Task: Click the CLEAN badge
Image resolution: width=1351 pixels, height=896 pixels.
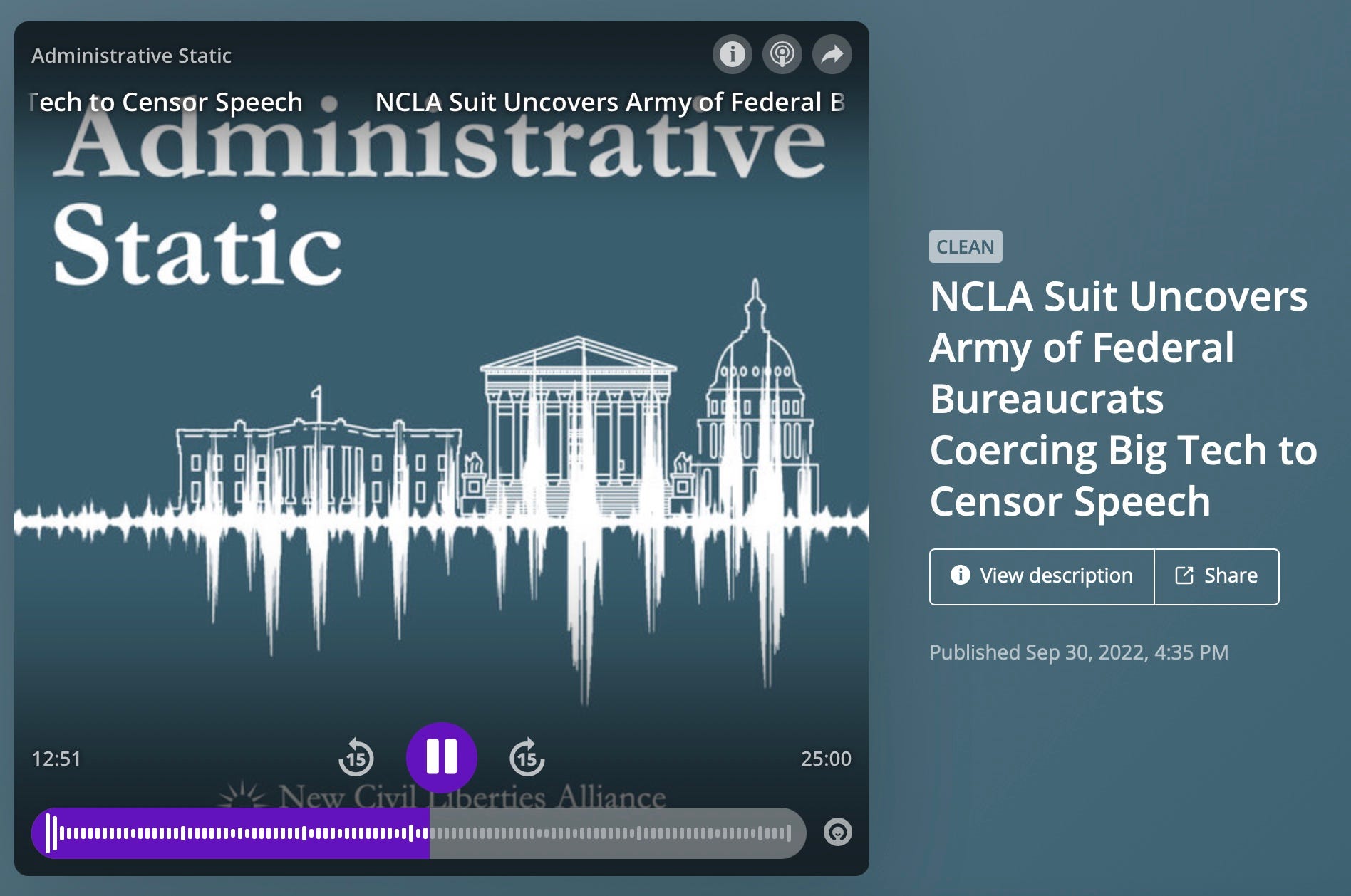Action: click(x=966, y=246)
